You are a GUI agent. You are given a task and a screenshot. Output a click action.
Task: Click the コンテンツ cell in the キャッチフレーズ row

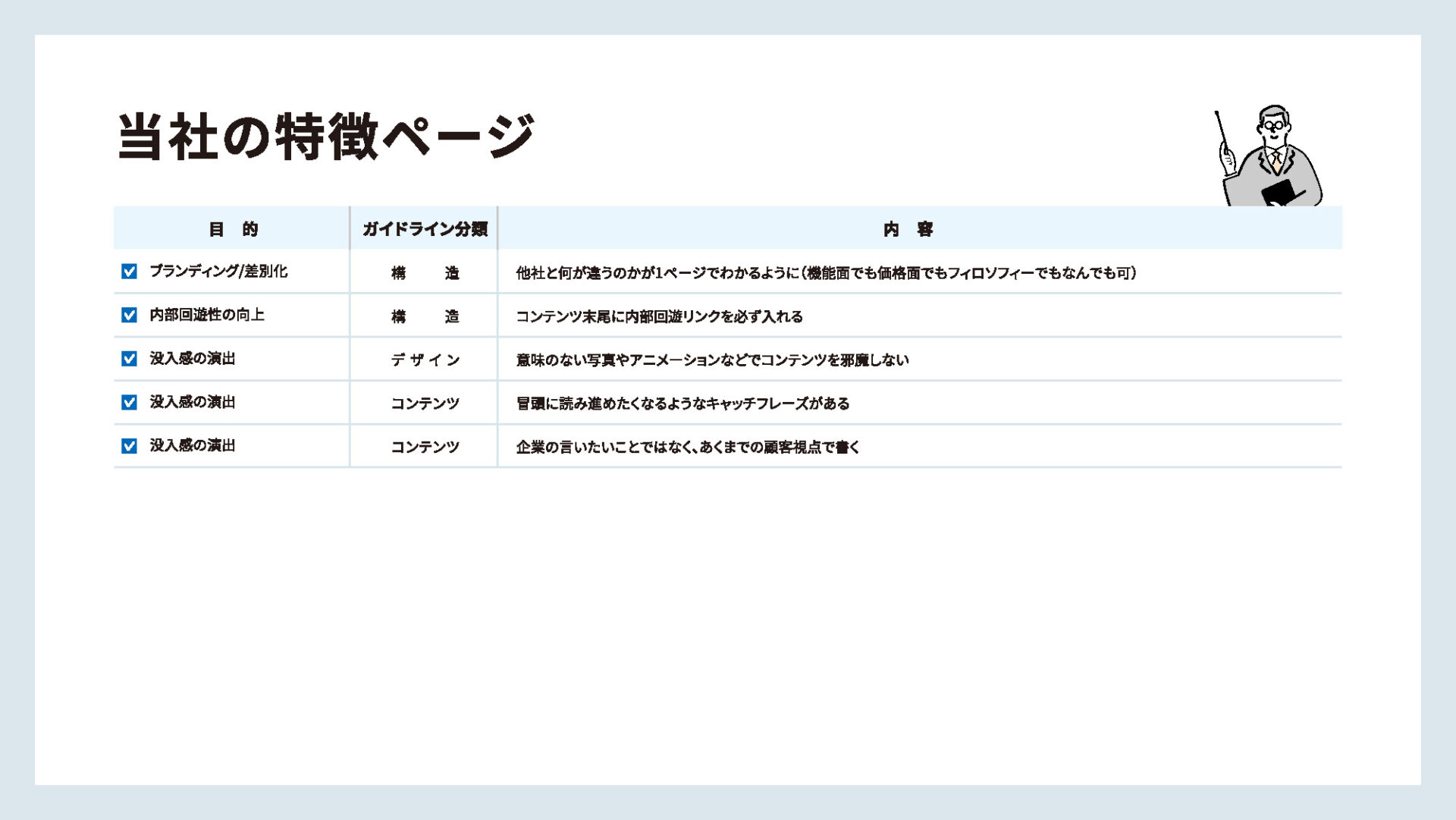click(425, 404)
